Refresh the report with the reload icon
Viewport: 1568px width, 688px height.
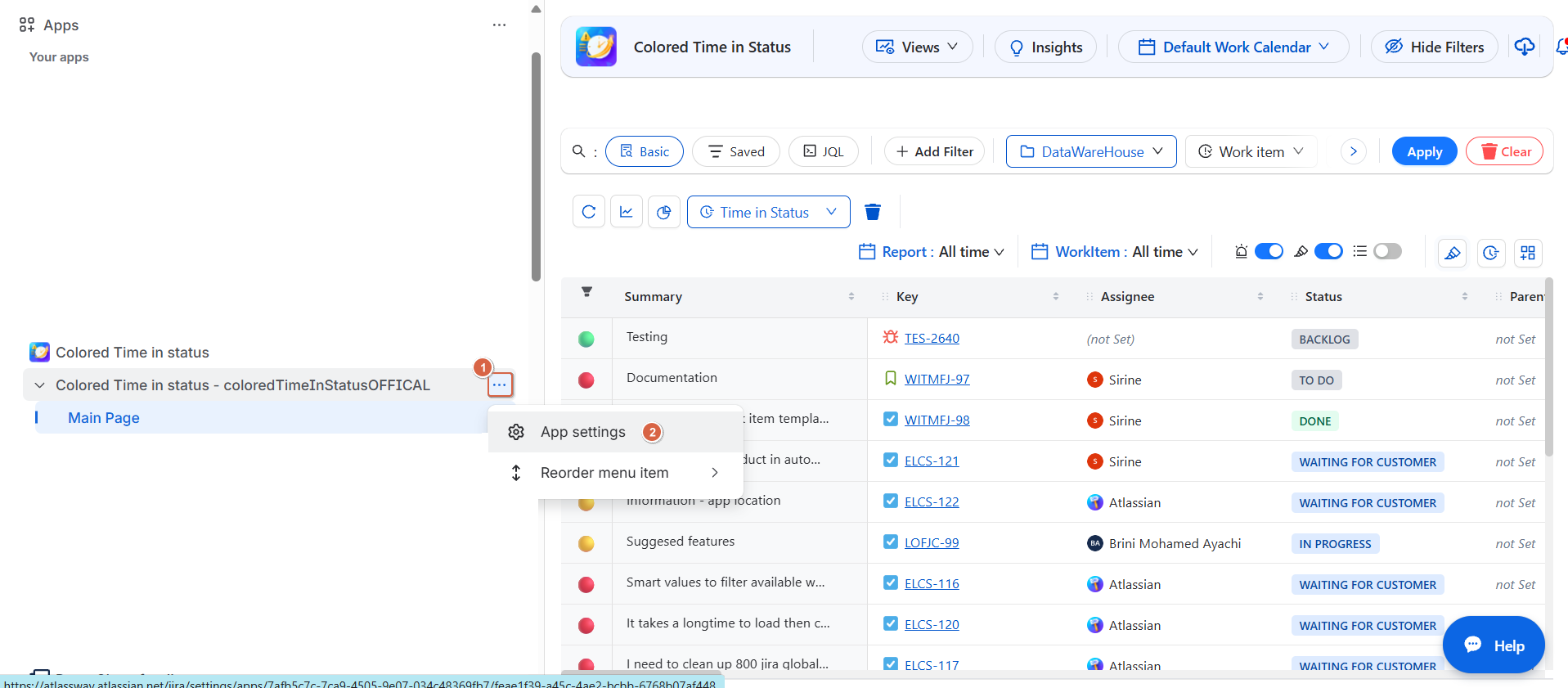click(589, 212)
